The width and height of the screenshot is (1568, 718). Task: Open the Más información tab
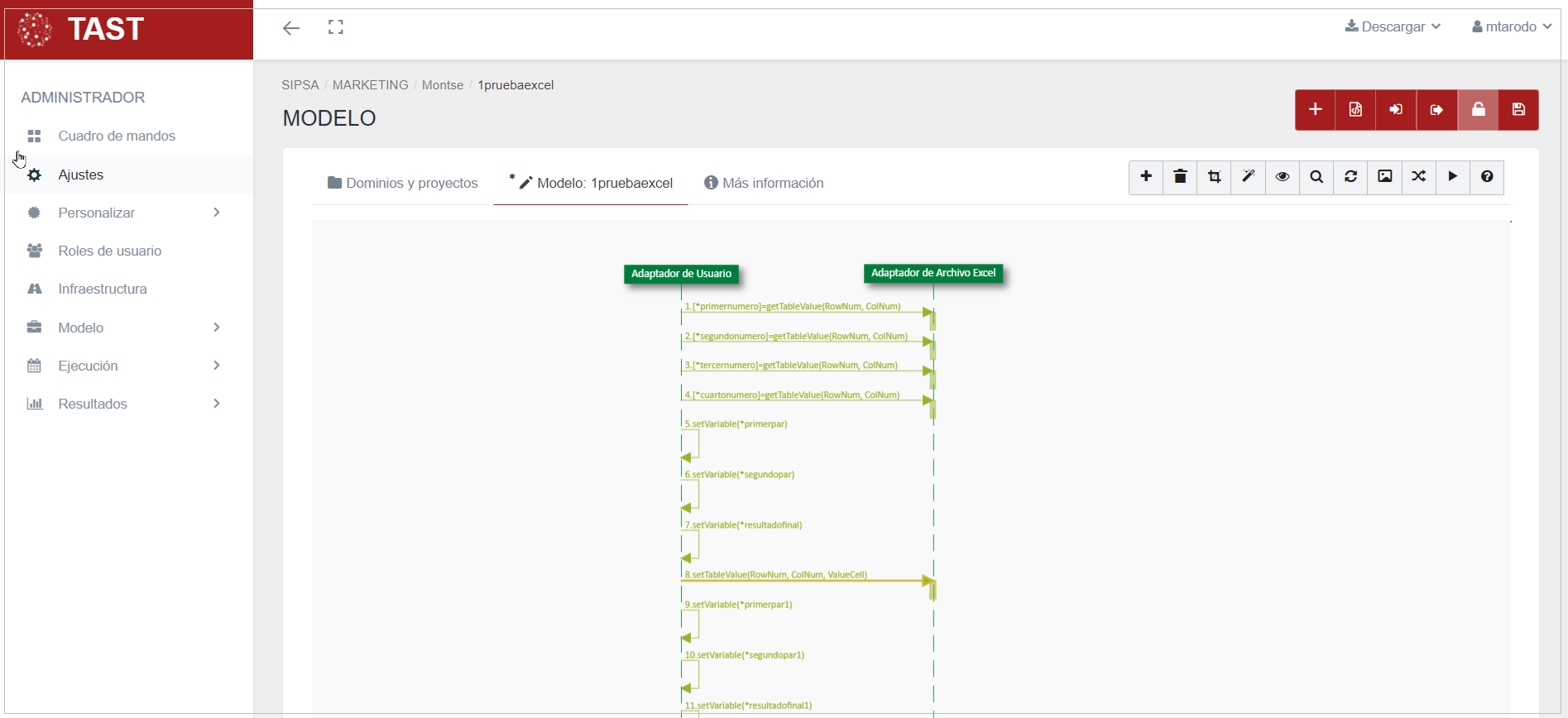(x=764, y=183)
